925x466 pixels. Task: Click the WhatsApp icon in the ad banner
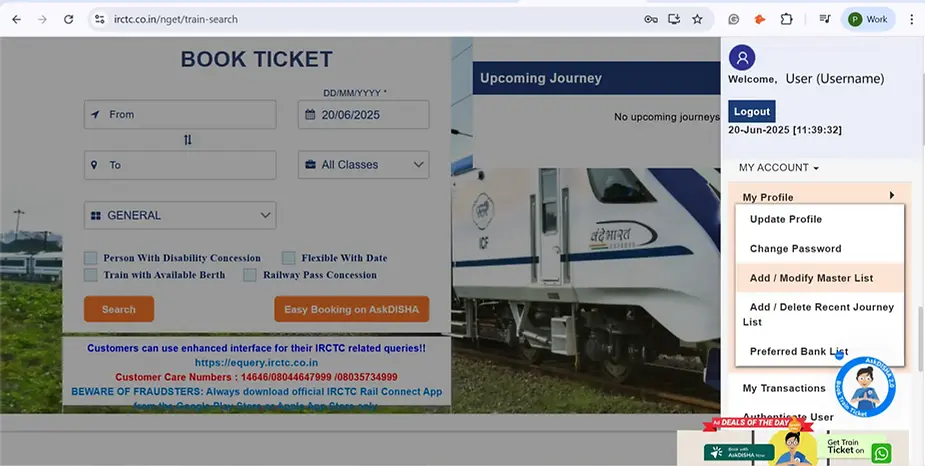881,453
